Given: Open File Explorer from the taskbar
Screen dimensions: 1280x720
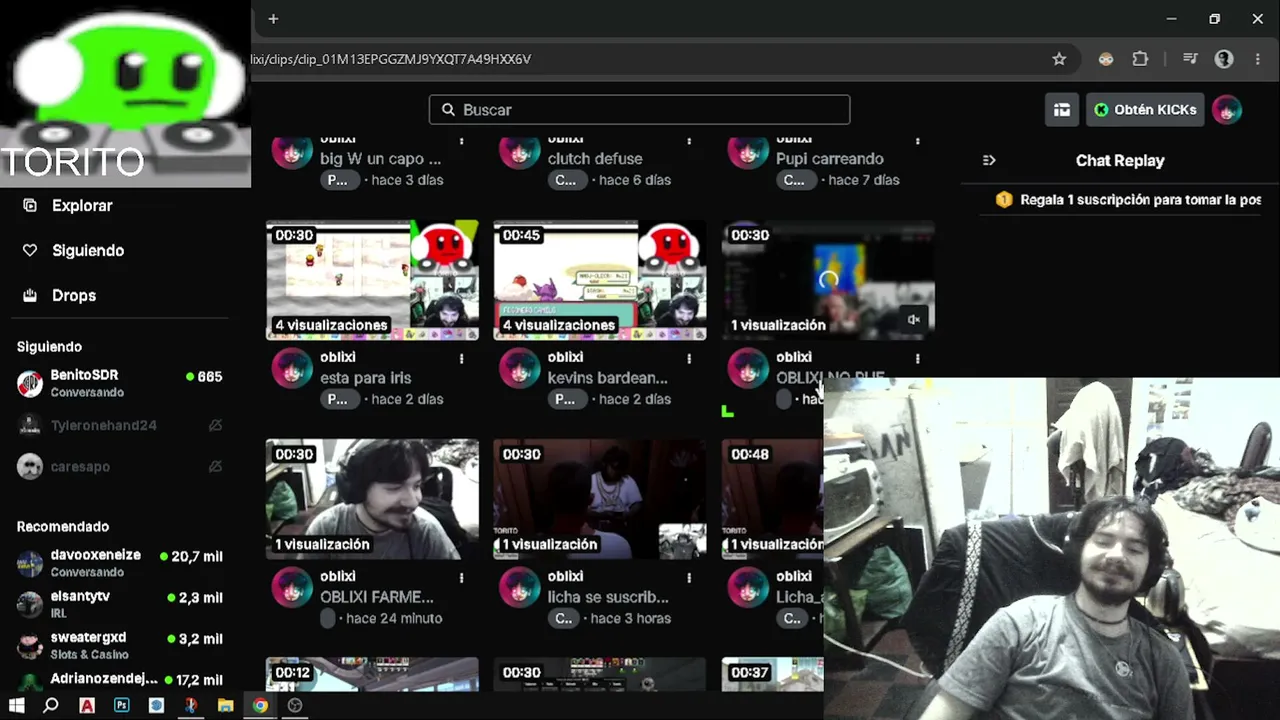Looking at the screenshot, I should [226, 706].
